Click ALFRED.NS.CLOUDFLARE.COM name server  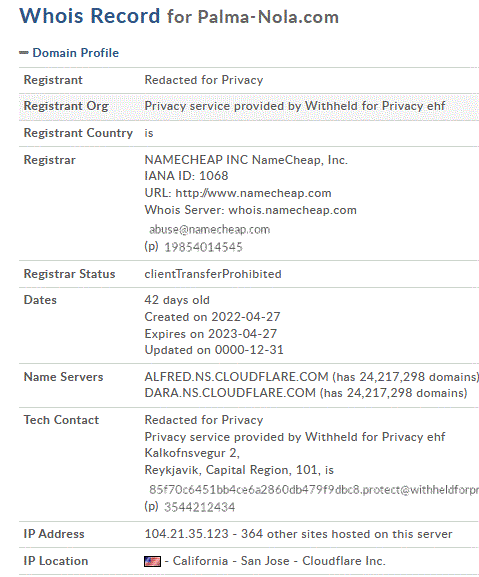(x=236, y=377)
